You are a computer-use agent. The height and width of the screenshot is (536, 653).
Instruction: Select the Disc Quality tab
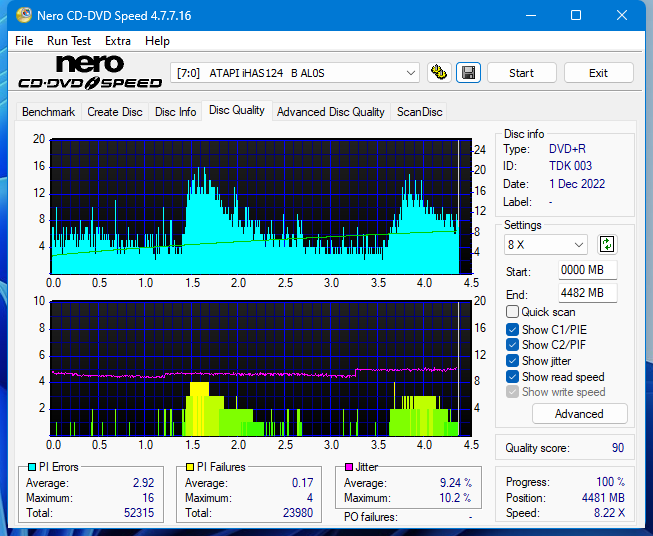[x=237, y=110]
